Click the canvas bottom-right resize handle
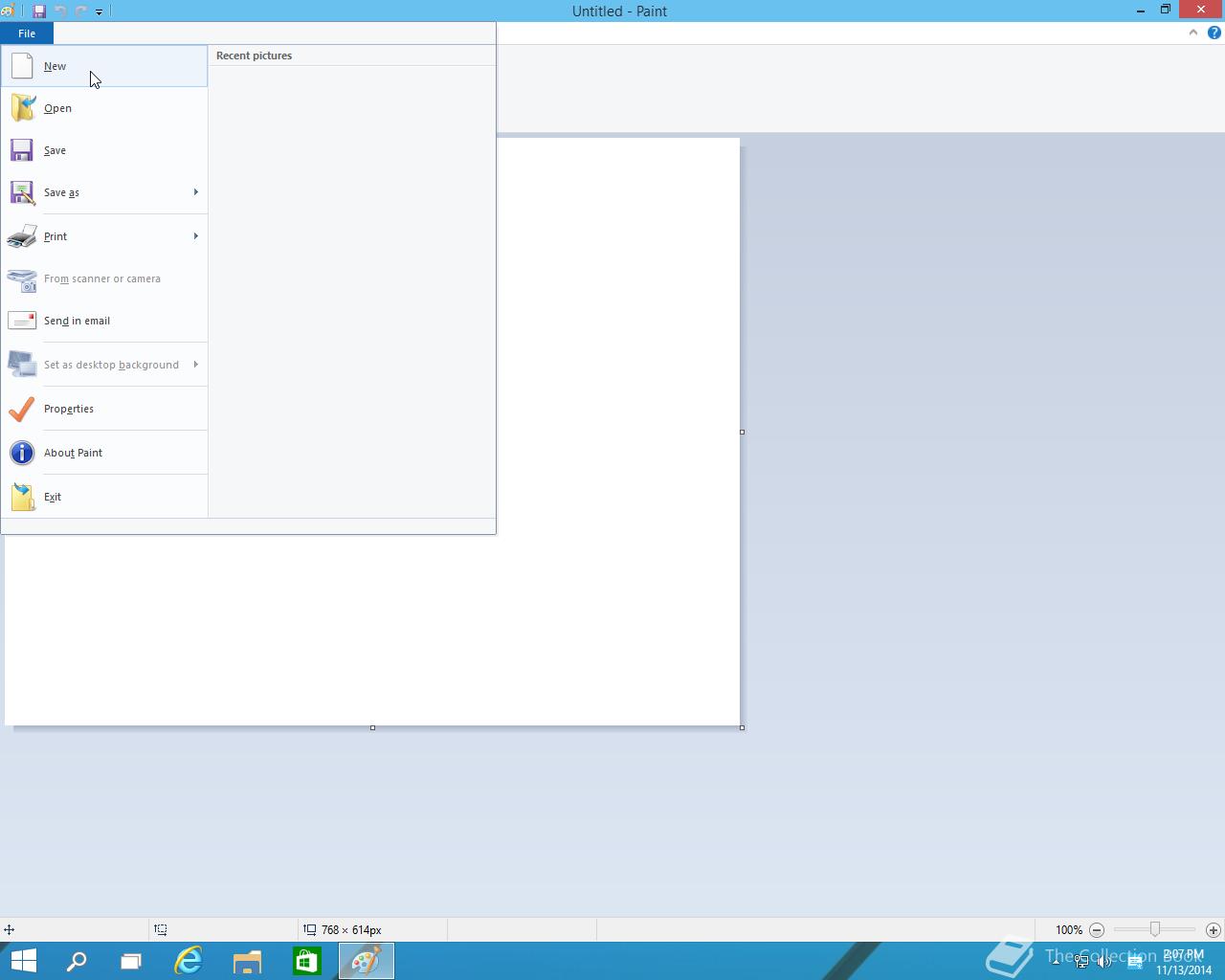1225x980 pixels. pos(742,727)
